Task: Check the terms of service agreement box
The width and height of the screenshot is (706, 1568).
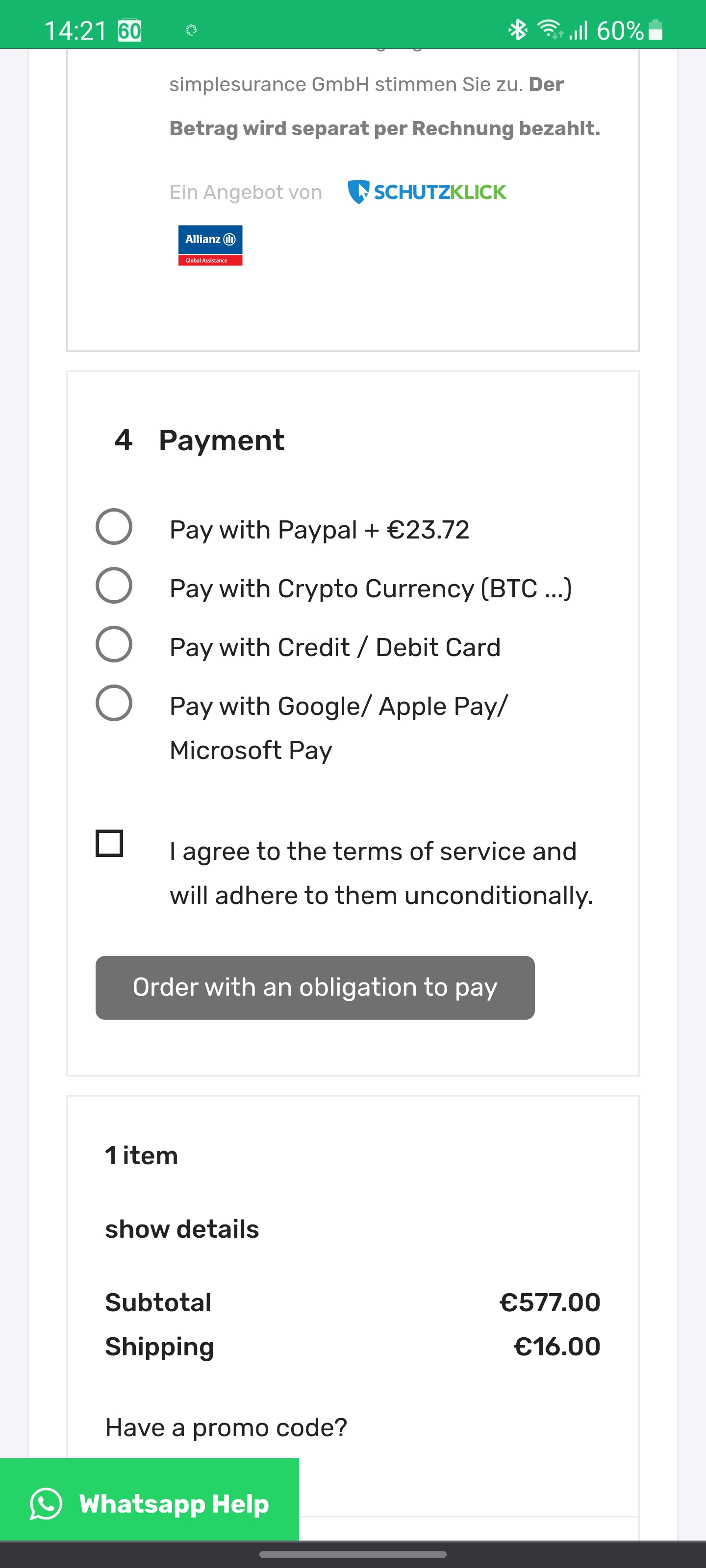Action: point(110,843)
